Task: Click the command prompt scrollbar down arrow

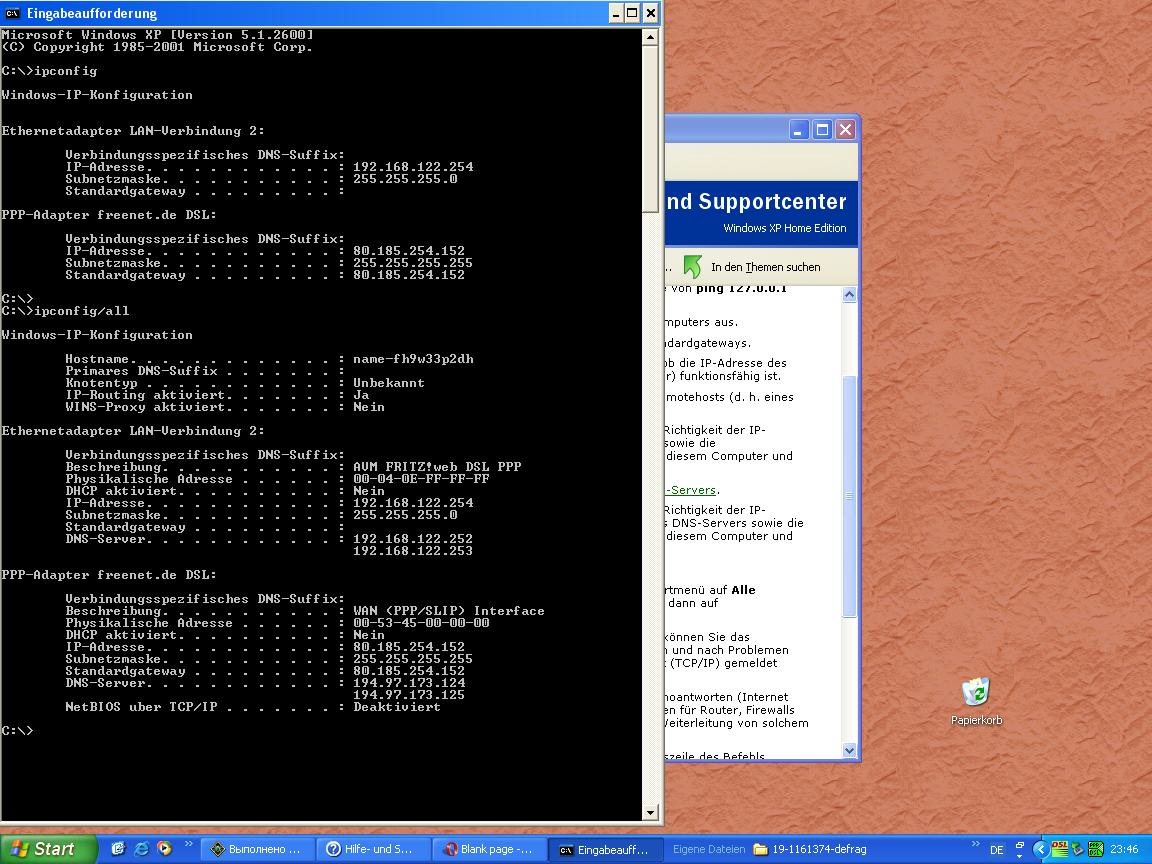Action: [650, 813]
